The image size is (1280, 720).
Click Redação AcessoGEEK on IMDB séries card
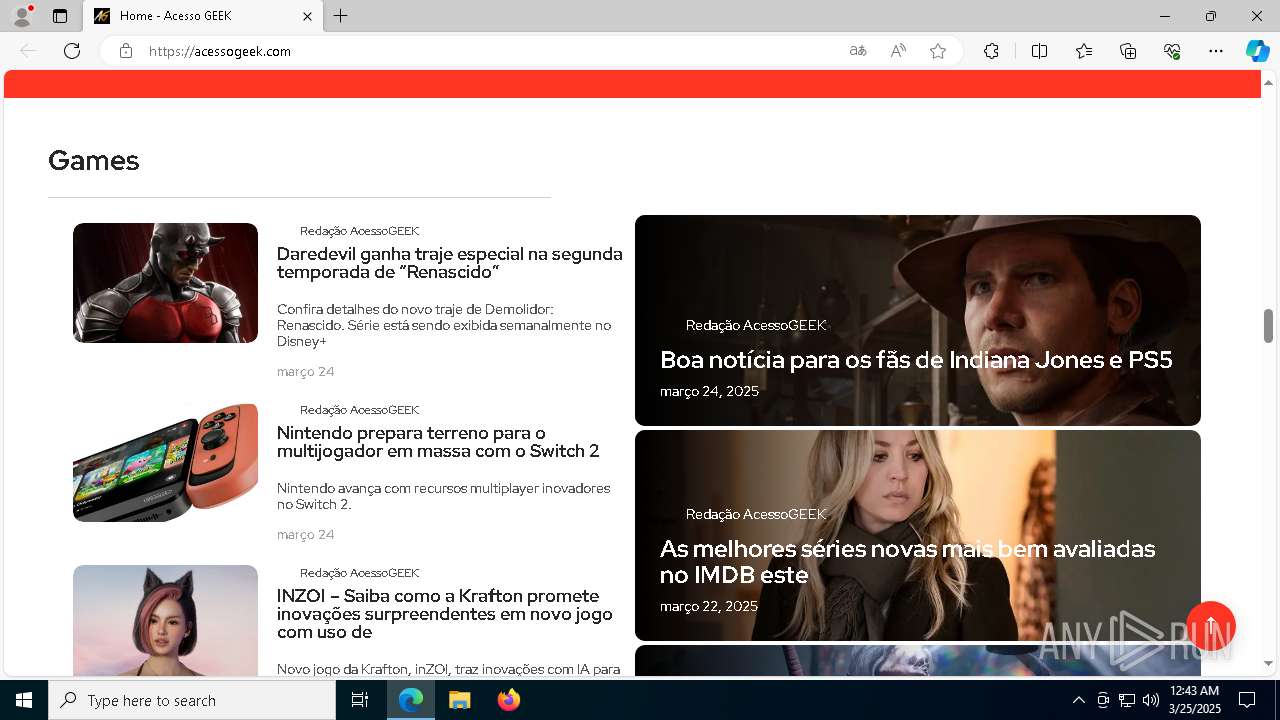[x=756, y=514]
